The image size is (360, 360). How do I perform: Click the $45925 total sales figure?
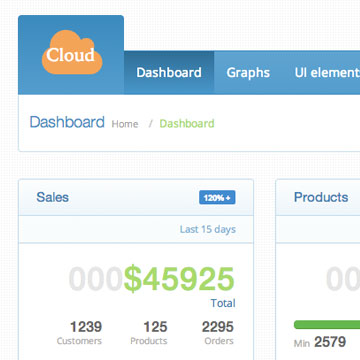(x=179, y=279)
